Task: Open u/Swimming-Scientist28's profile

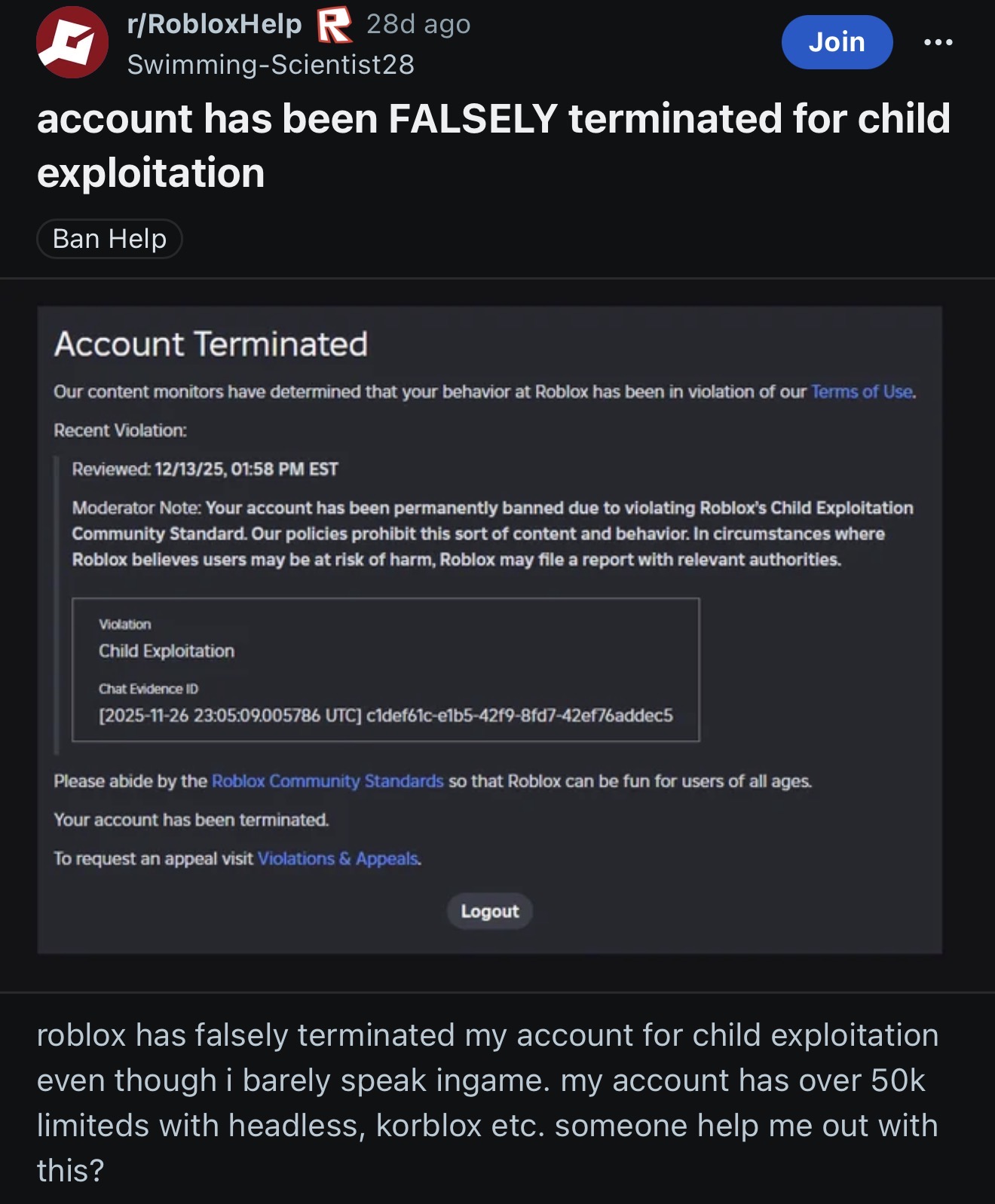Action: 270,66
